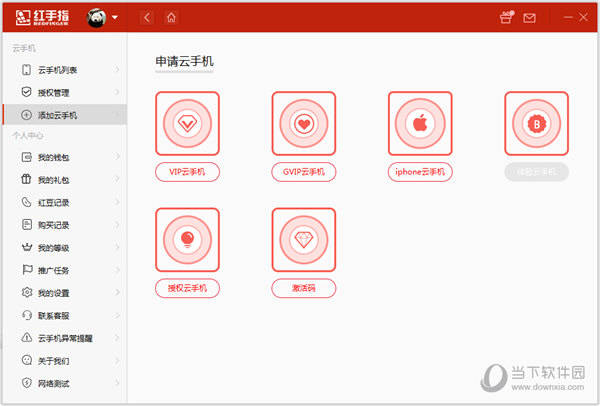Click the gear icon beside 我的设置
This screenshot has height=406, width=600.
point(26,292)
